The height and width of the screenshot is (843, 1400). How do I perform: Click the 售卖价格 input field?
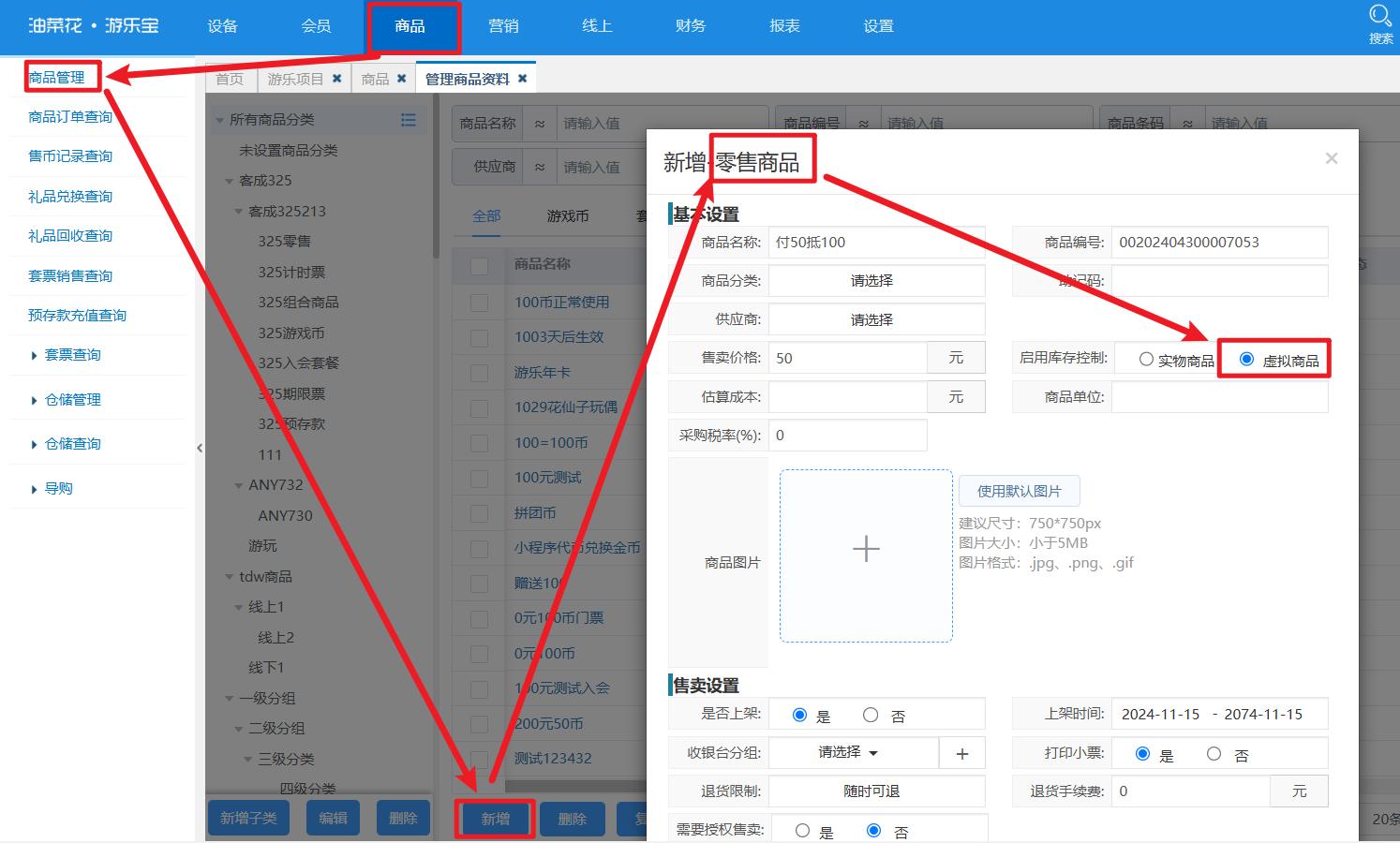pos(847,358)
